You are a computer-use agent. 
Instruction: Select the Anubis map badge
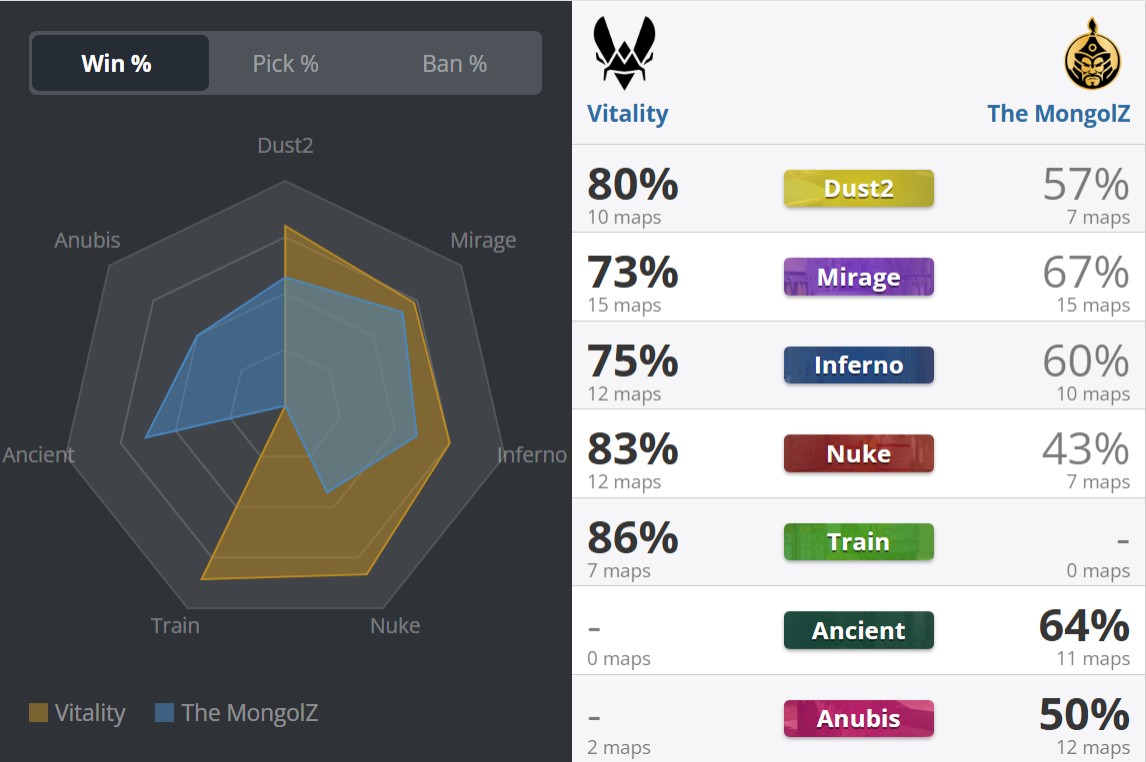point(859,719)
